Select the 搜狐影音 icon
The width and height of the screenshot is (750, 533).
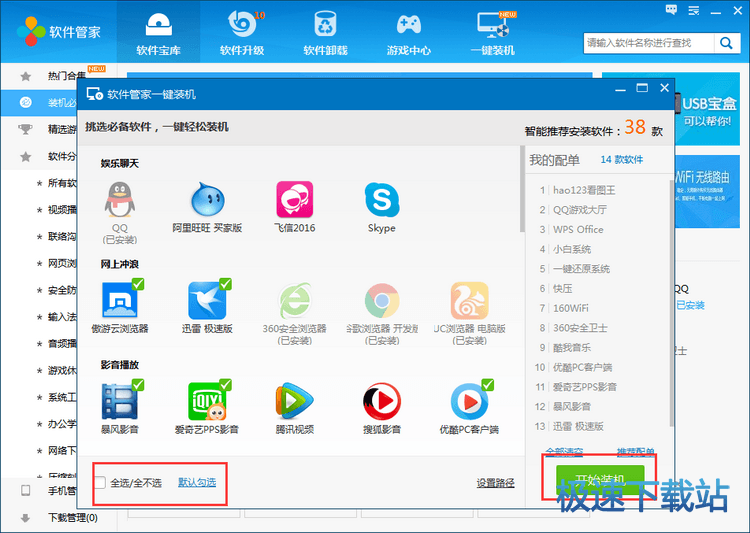coord(382,401)
